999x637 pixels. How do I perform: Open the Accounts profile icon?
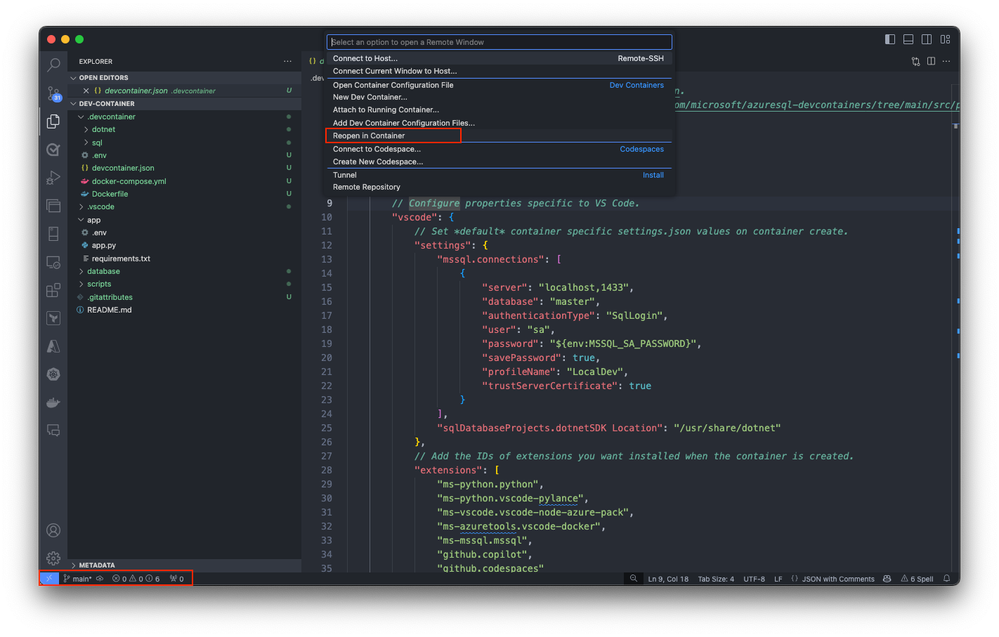[x=54, y=531]
